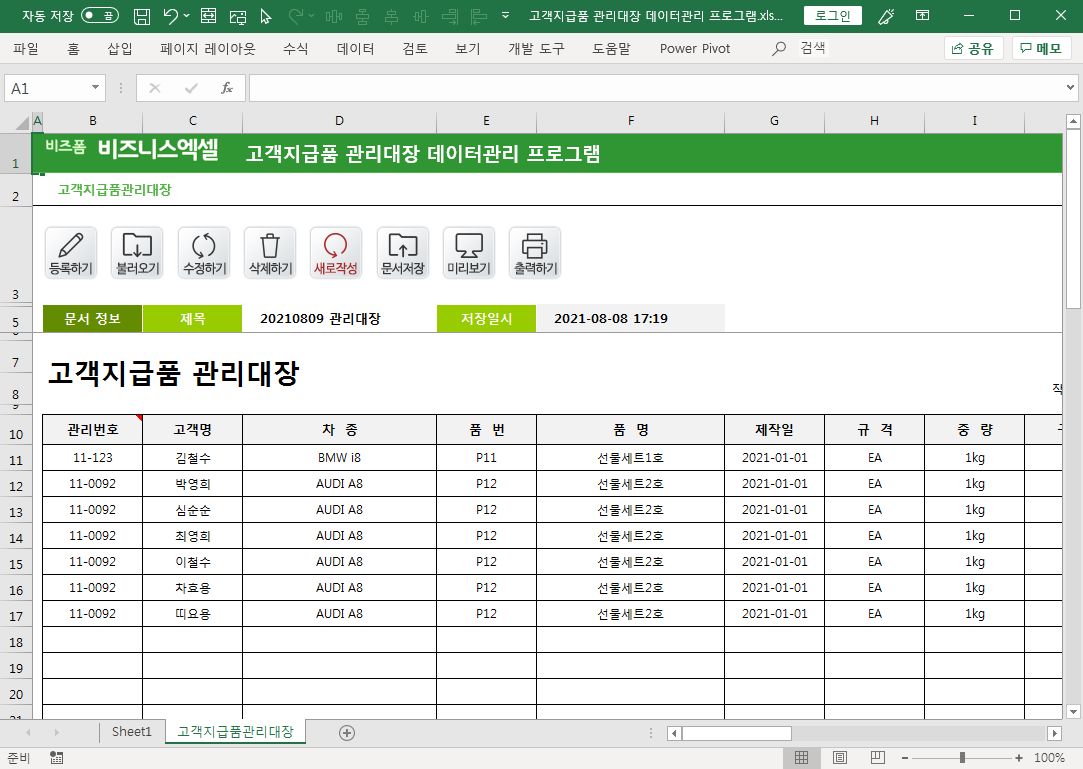Open the 데이터 ribbon tab
This screenshot has width=1083, height=769.
(x=355, y=48)
